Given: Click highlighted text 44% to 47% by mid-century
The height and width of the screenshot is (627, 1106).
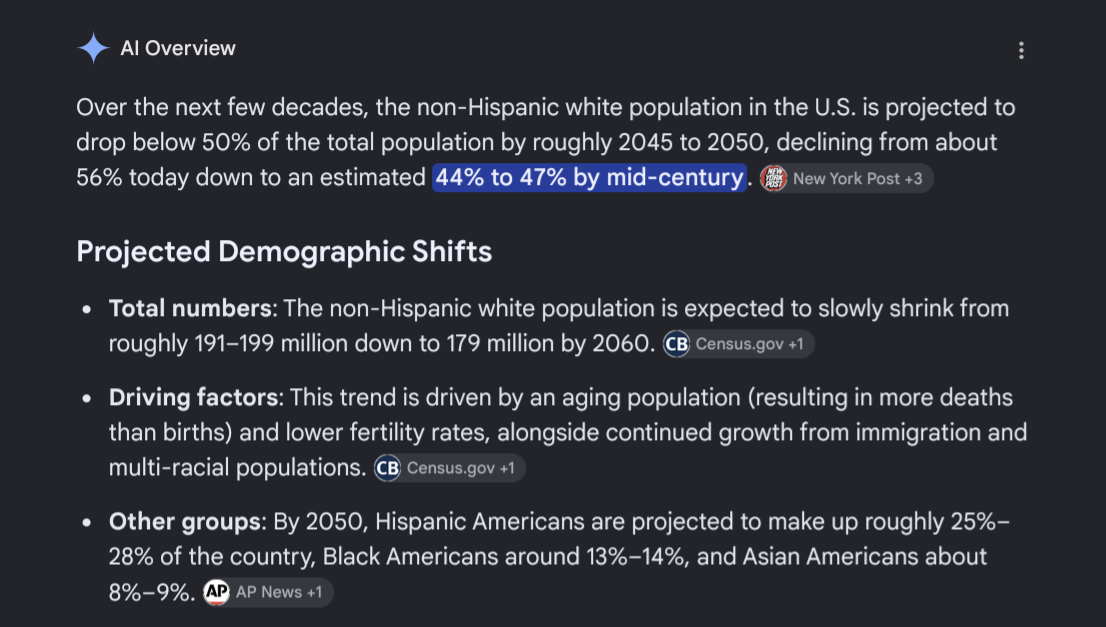Looking at the screenshot, I should click(x=589, y=178).
